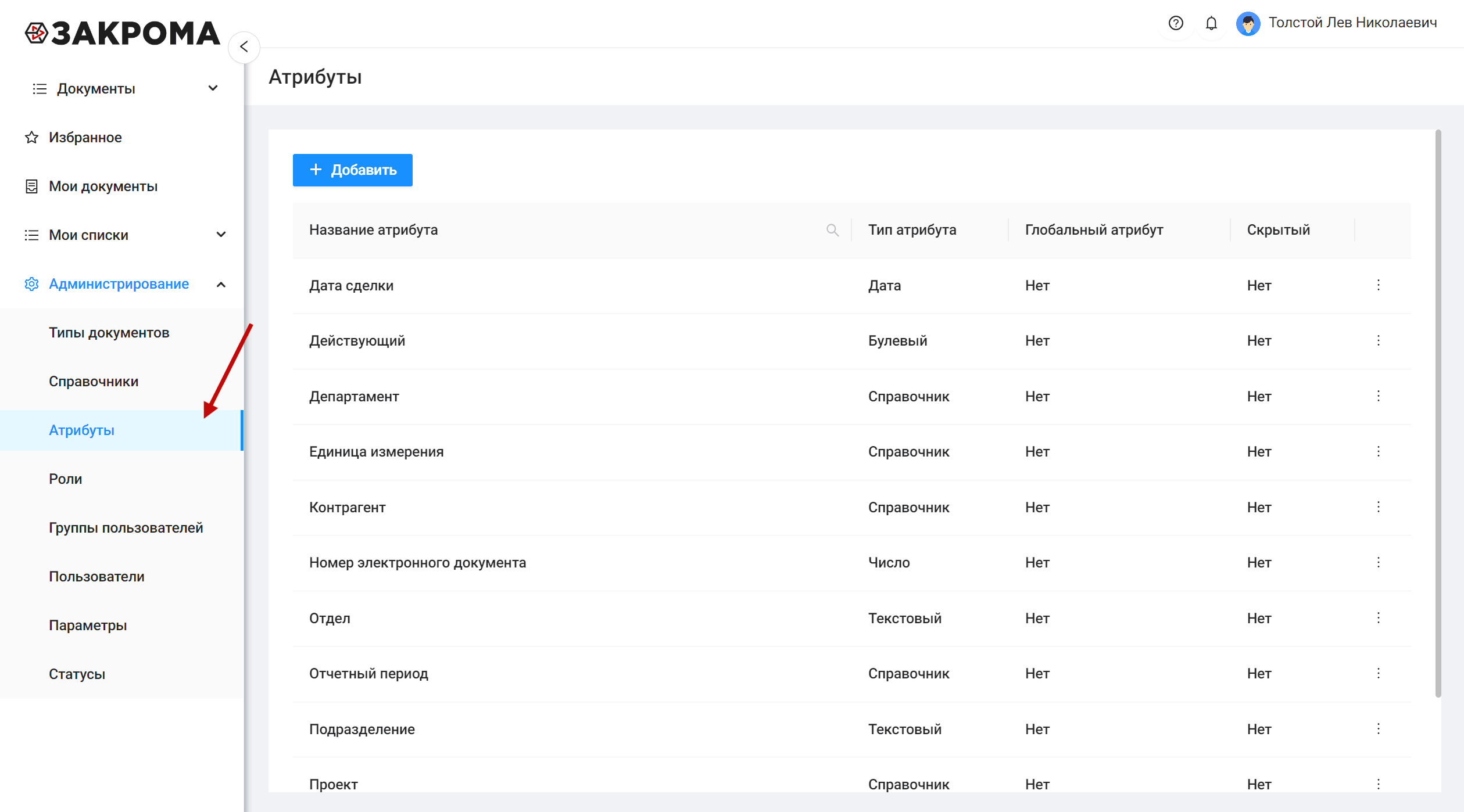Open row menu for Действующий
Screen dimensions: 1464x812
[1378, 340]
